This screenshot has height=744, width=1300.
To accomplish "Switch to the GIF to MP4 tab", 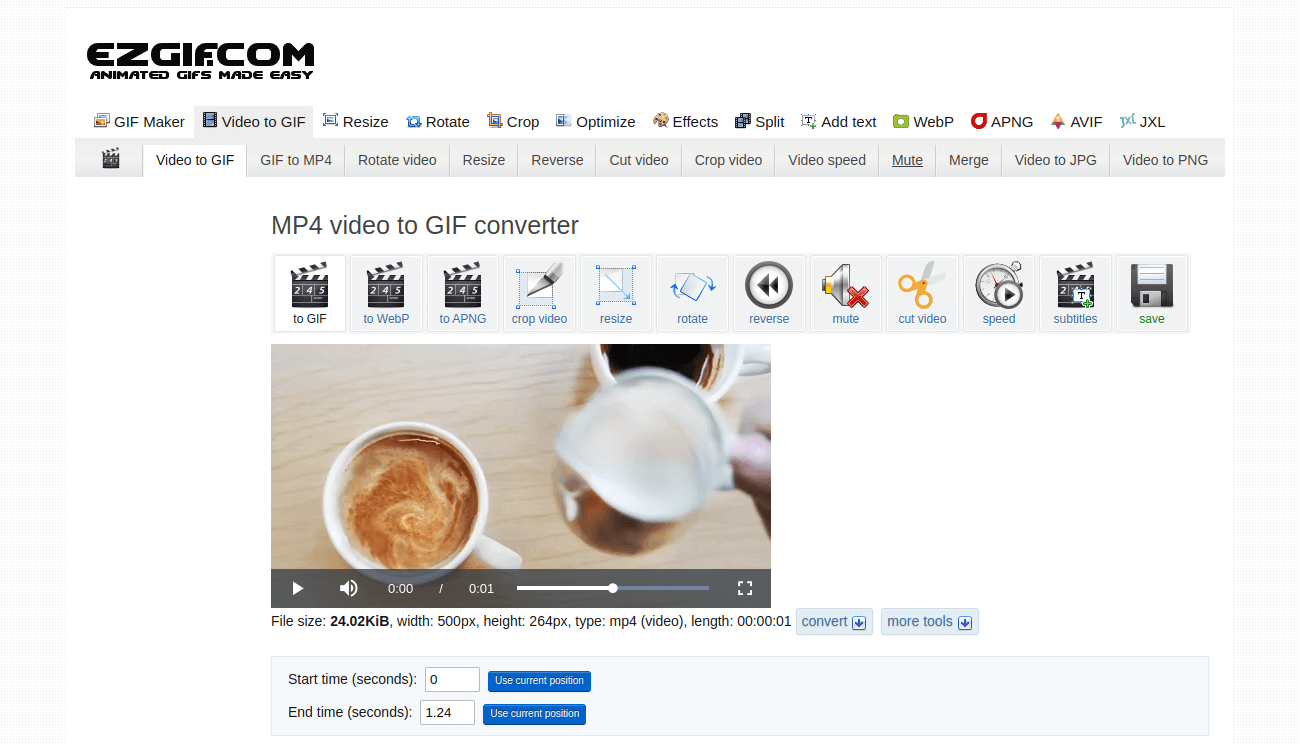I will [x=295, y=159].
